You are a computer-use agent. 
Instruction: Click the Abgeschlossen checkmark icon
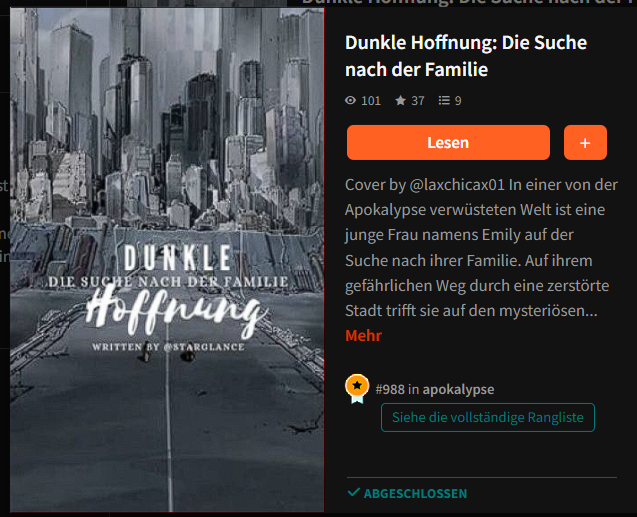(353, 492)
